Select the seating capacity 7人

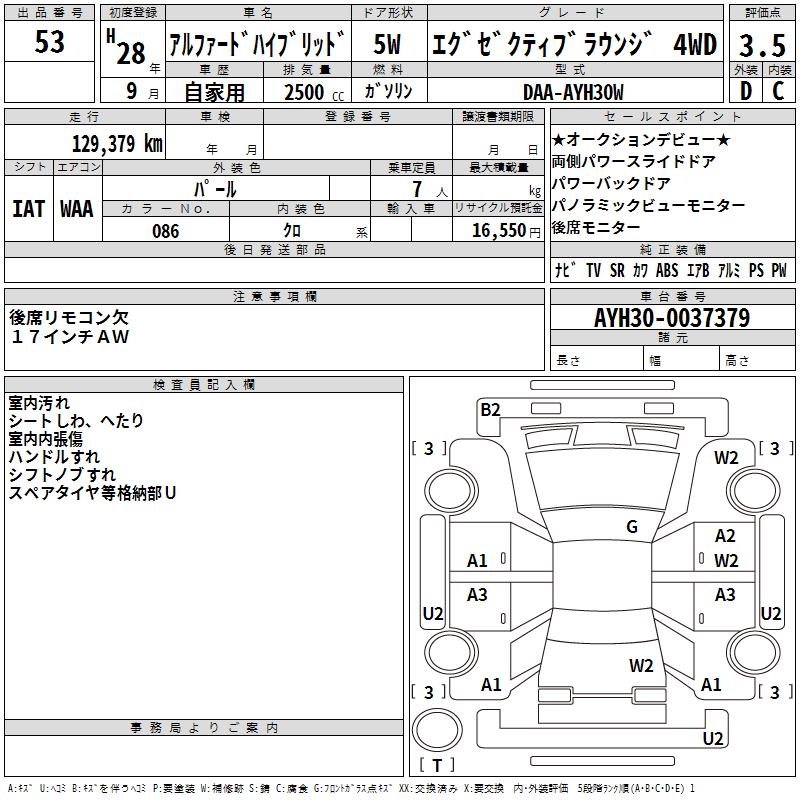click(429, 189)
